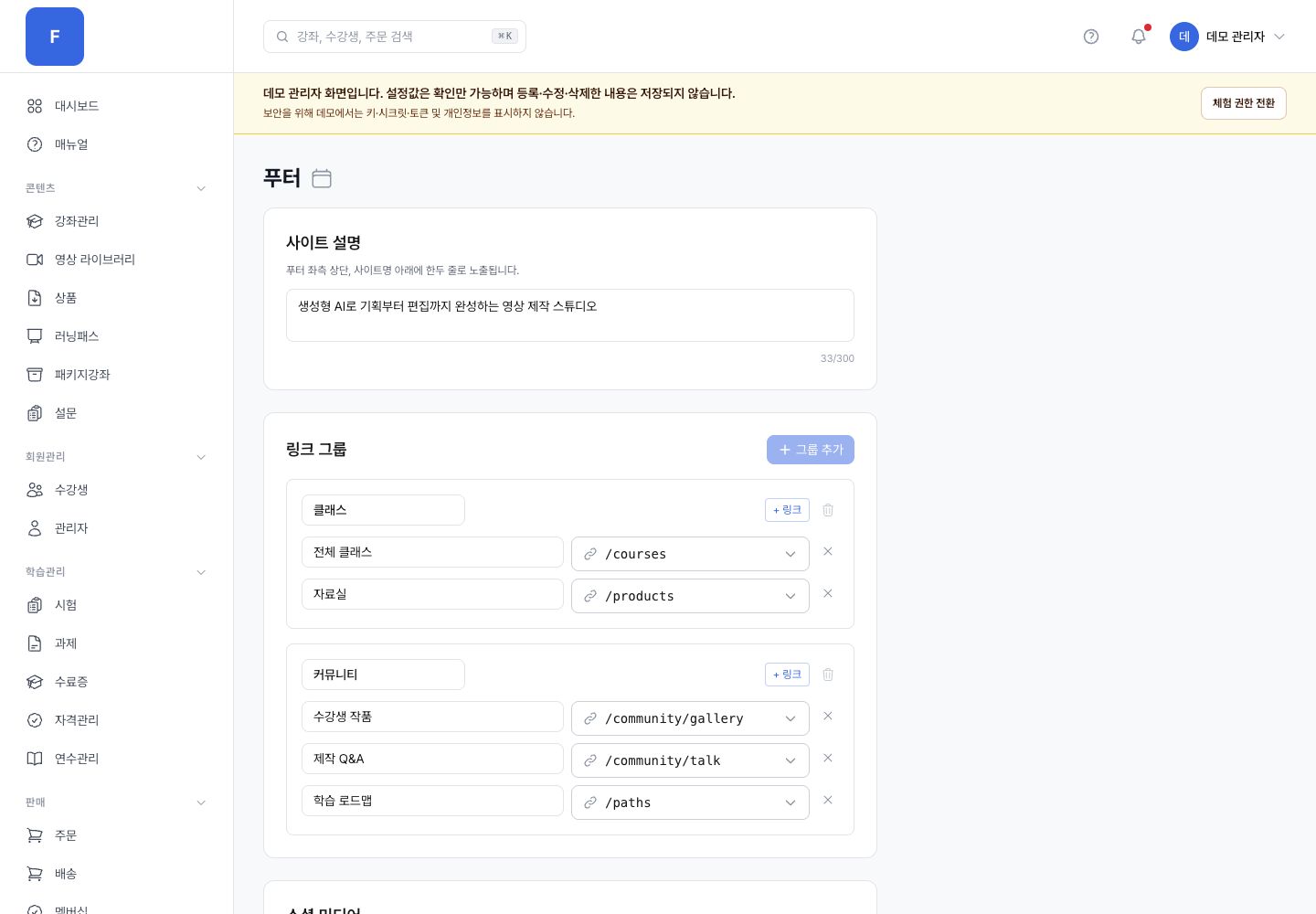This screenshot has height=914, width=1316.
Task: Open the 데모 관리자 account menu
Action: click(1228, 37)
